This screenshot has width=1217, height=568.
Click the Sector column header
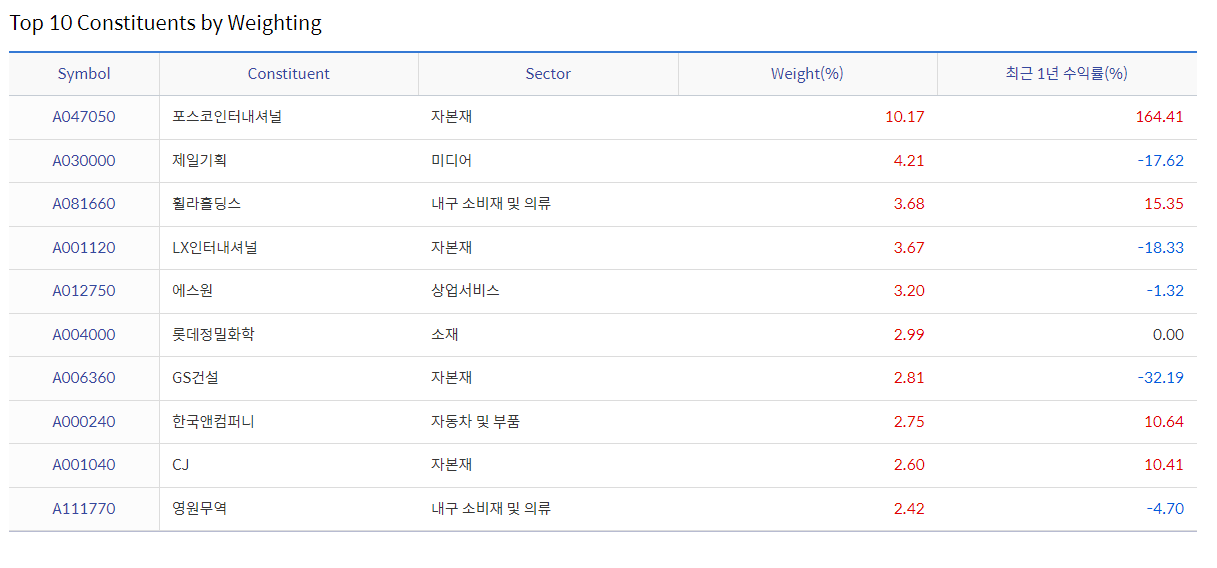pos(548,74)
